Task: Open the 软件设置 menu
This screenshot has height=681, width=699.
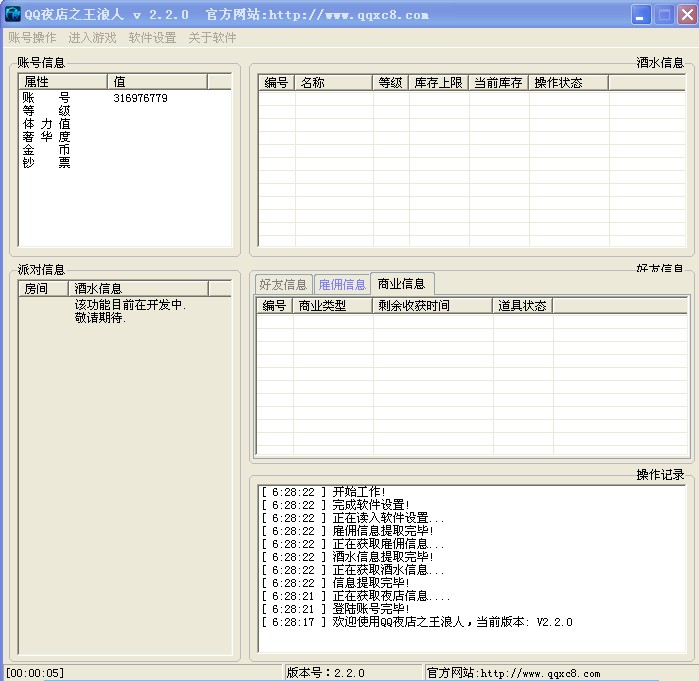Action: pos(152,38)
